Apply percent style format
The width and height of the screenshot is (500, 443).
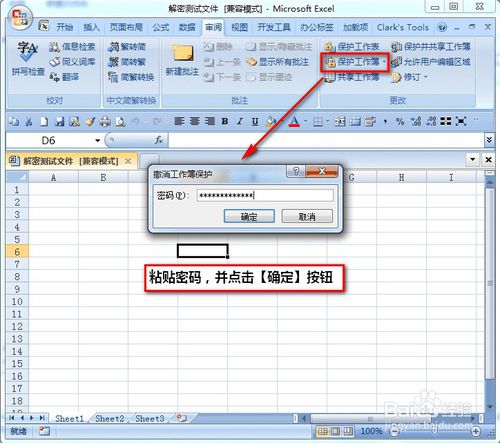click(x=400, y=121)
